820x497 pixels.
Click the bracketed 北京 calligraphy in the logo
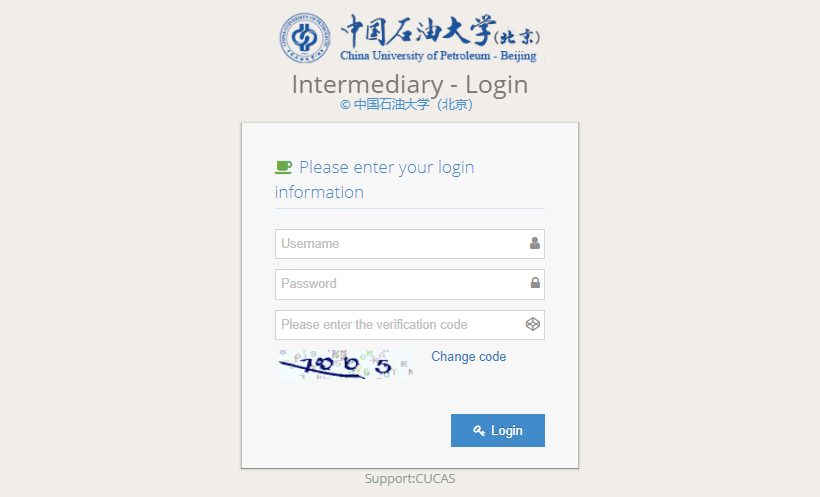(x=517, y=38)
